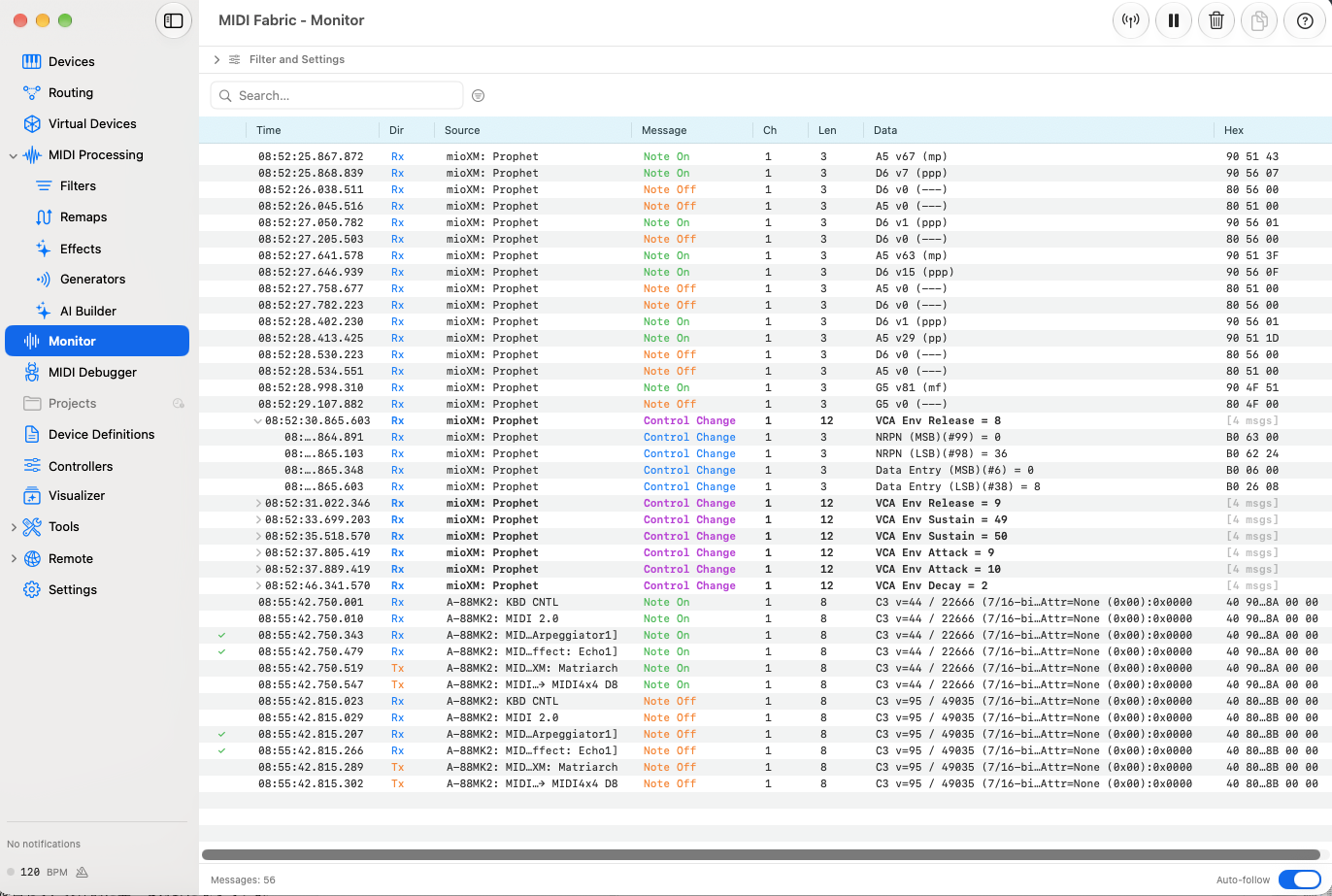The height and width of the screenshot is (896, 1332).
Task: Toggle the Auto-follow switch
Action: tap(1299, 879)
